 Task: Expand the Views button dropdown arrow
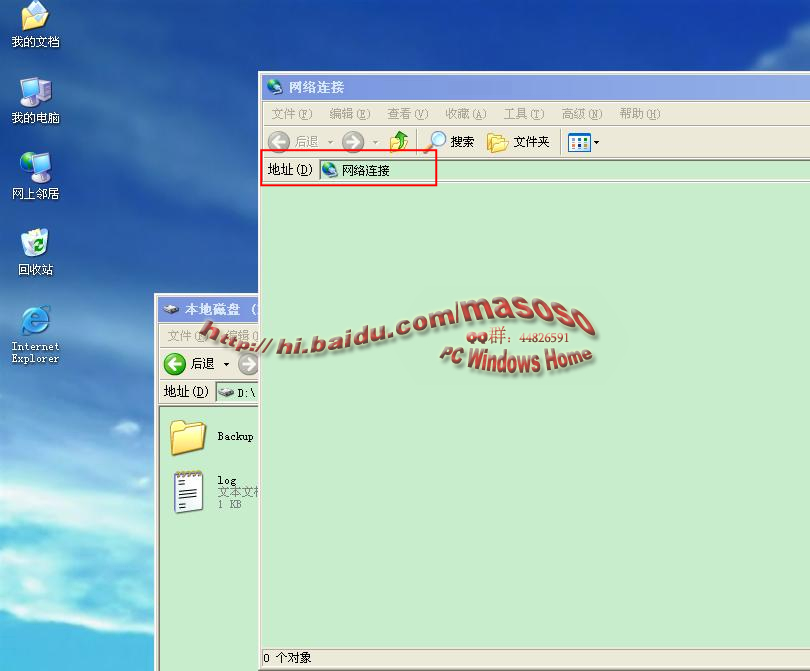coord(597,143)
